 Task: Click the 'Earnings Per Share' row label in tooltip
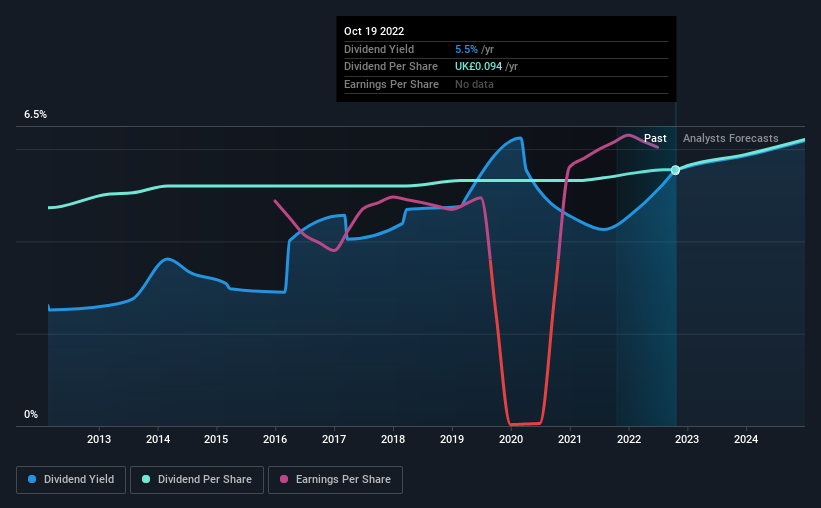(391, 84)
